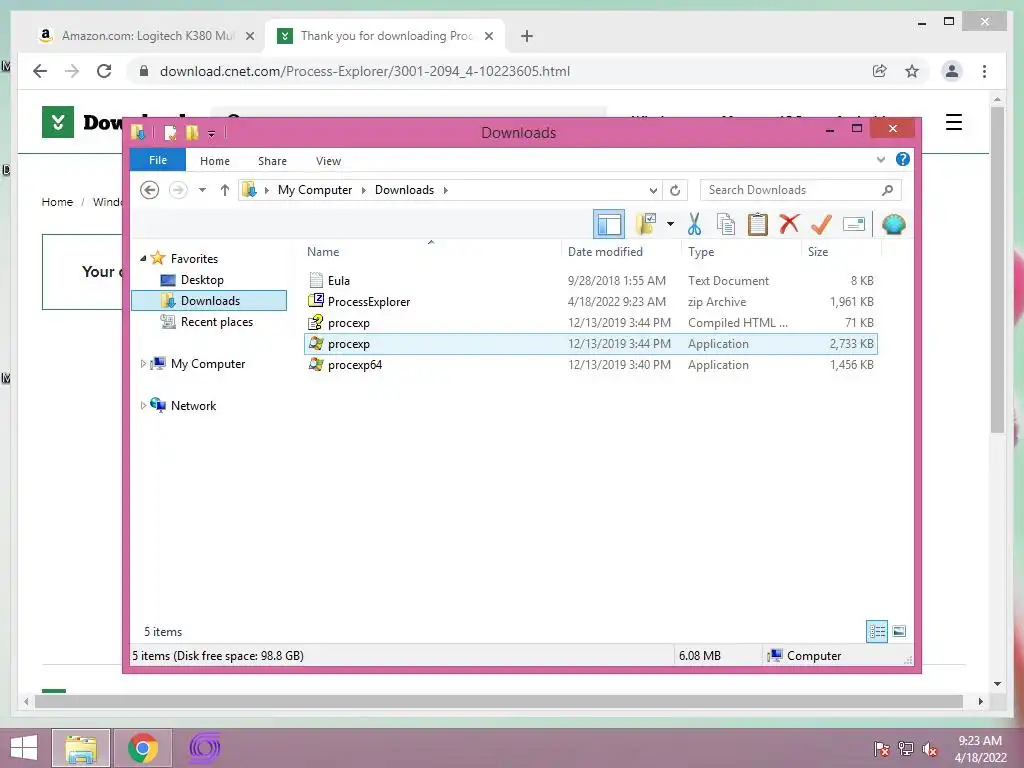The width and height of the screenshot is (1024, 768).
Task: Click the Chrome address bar URL
Action: [x=364, y=71]
